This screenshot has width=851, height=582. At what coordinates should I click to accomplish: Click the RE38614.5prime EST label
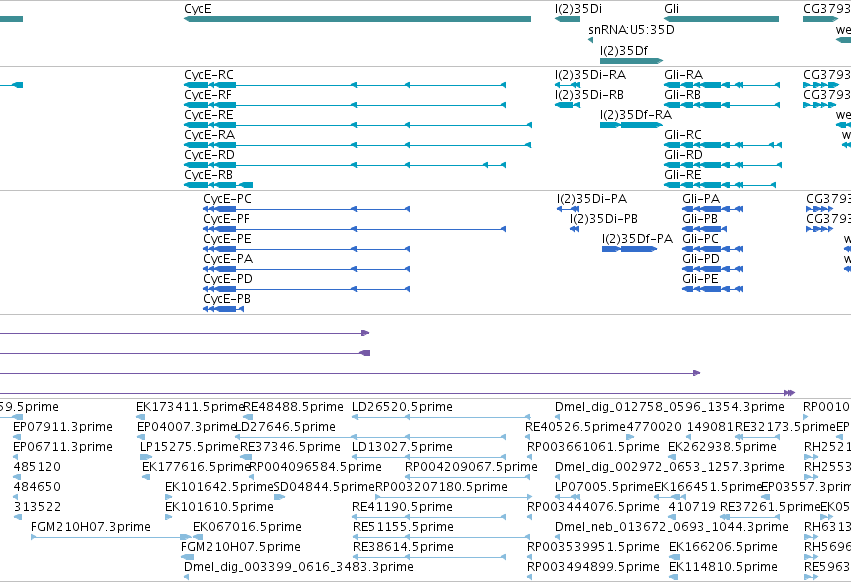[403, 548]
